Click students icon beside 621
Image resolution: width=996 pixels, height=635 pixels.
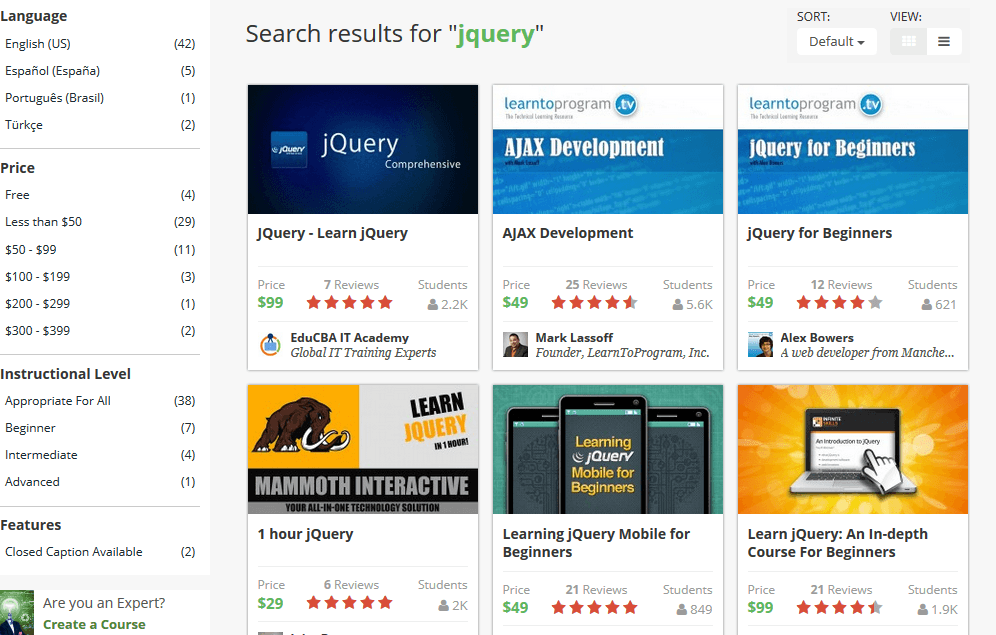coord(927,305)
